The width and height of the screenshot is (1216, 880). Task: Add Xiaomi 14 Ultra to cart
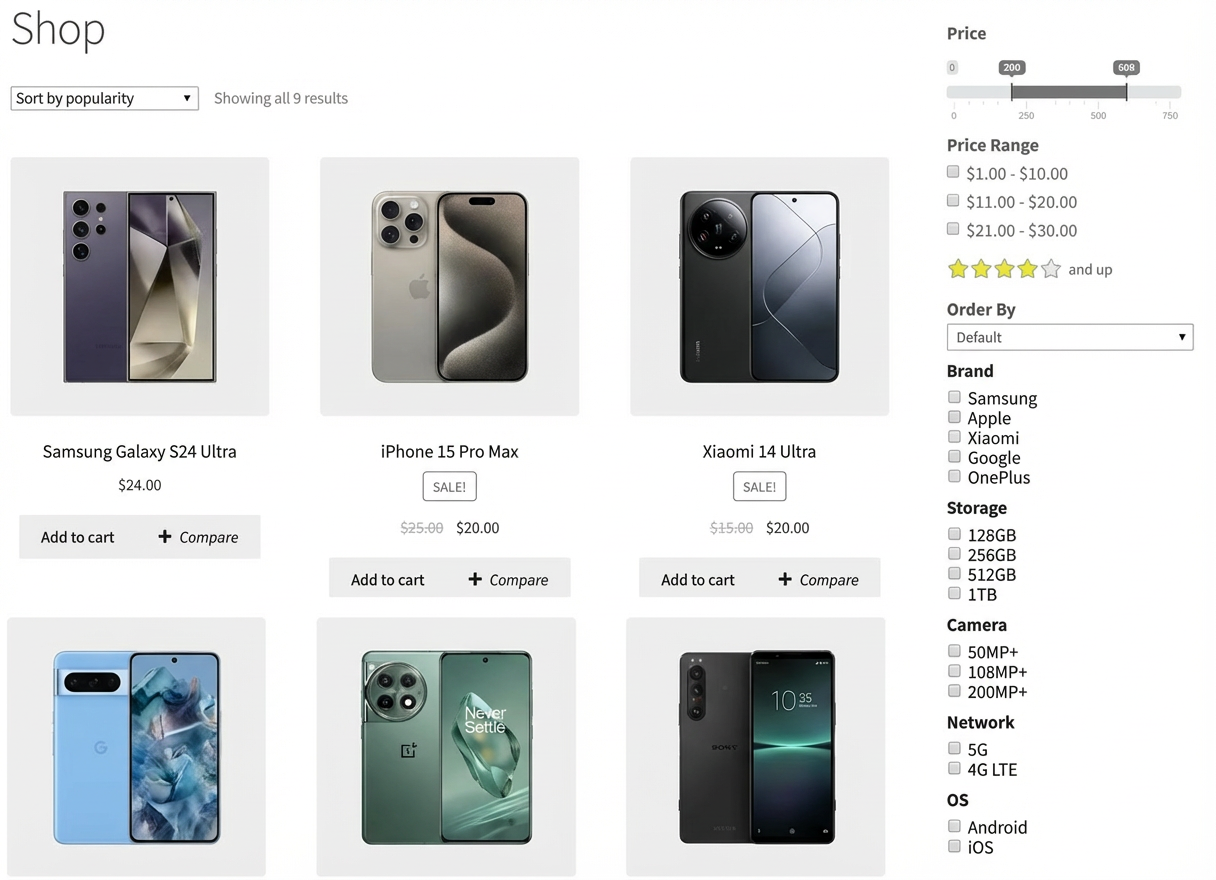click(697, 579)
